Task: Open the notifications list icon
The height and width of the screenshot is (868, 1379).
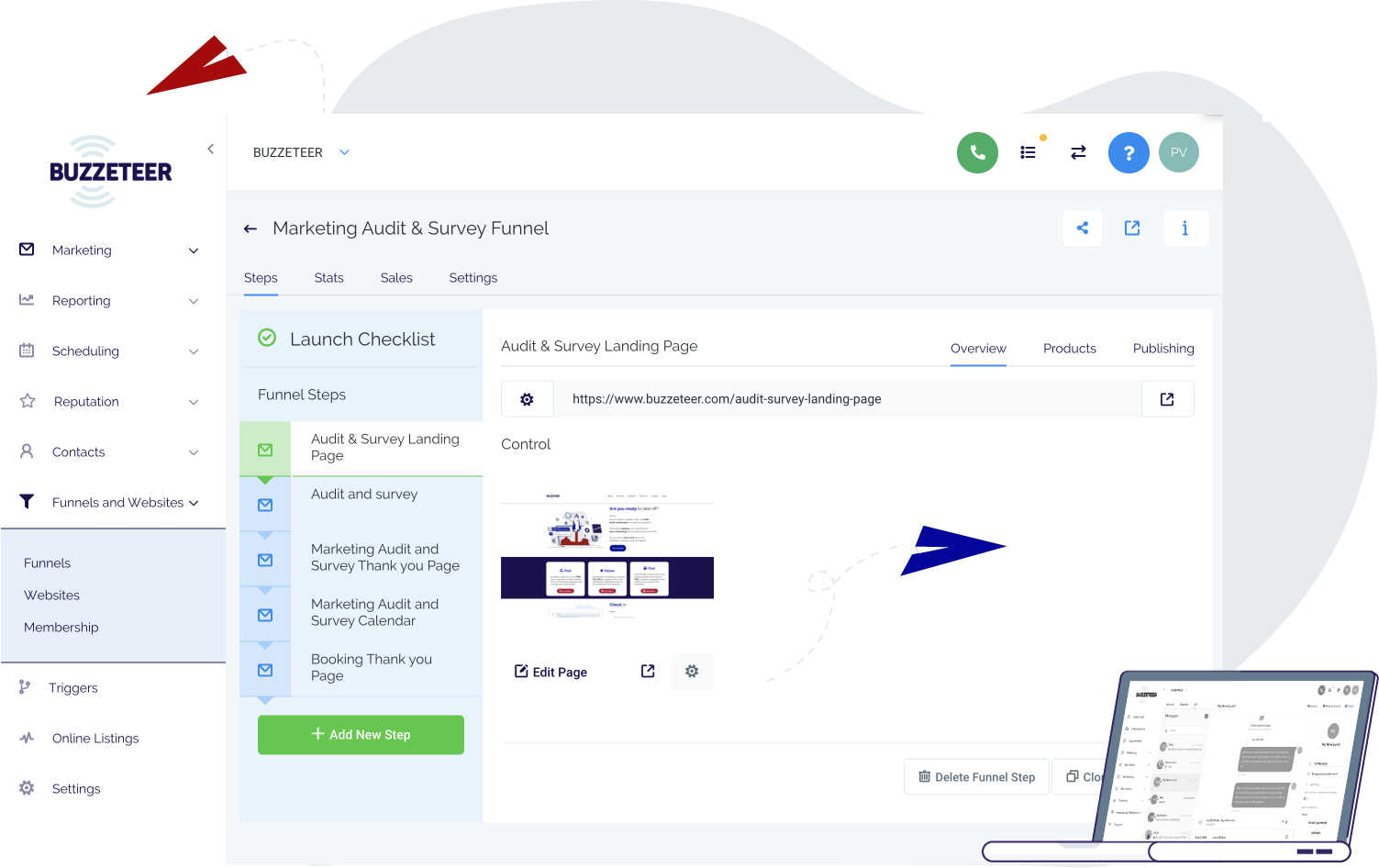Action: [x=1028, y=152]
